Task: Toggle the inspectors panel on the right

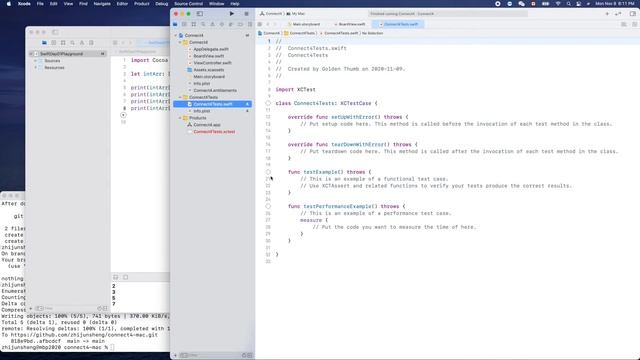Action: click(x=633, y=13)
